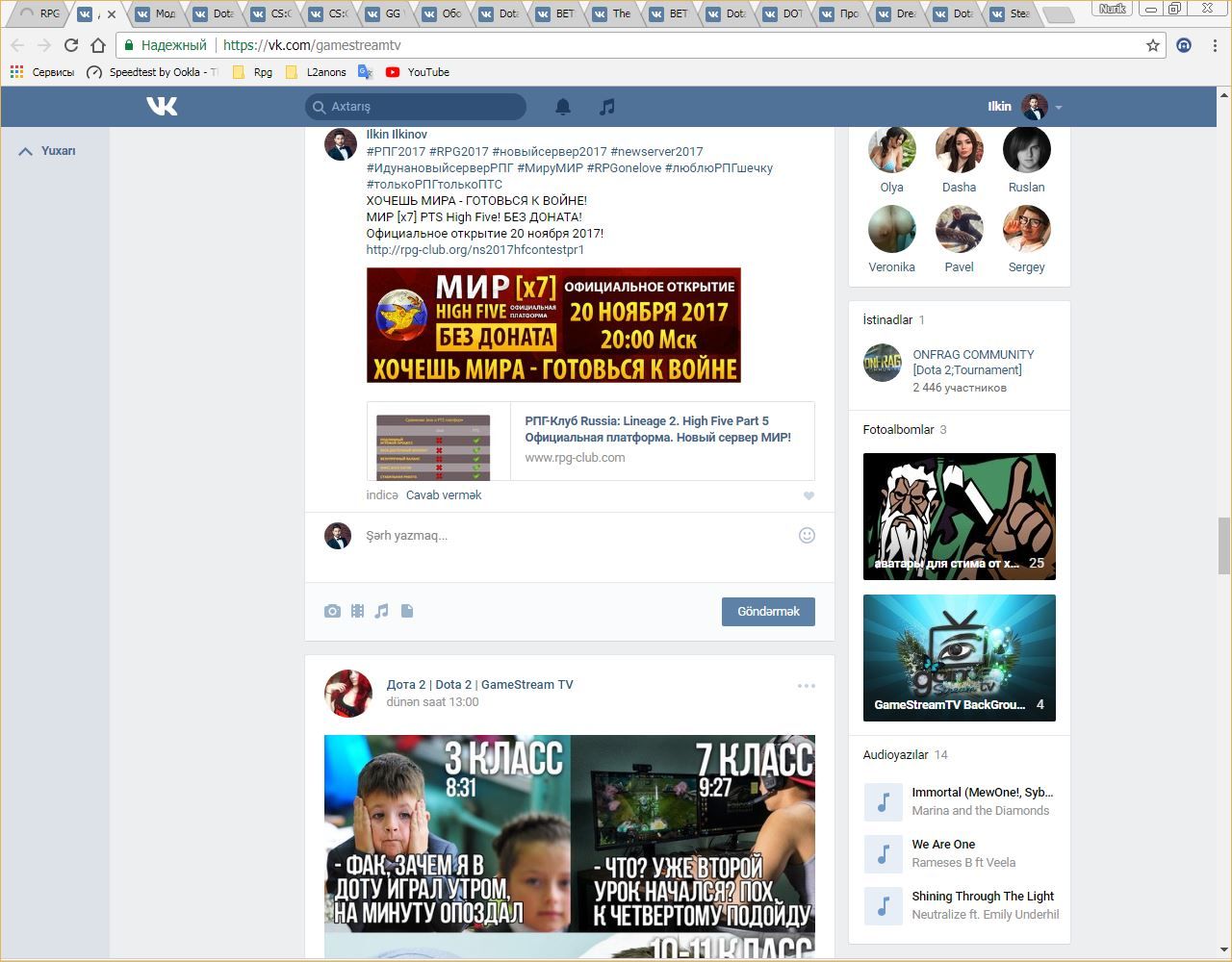Viewport: 1232px width, 962px height.
Task: Open Sergey's profile avatar
Action: [x=1026, y=229]
